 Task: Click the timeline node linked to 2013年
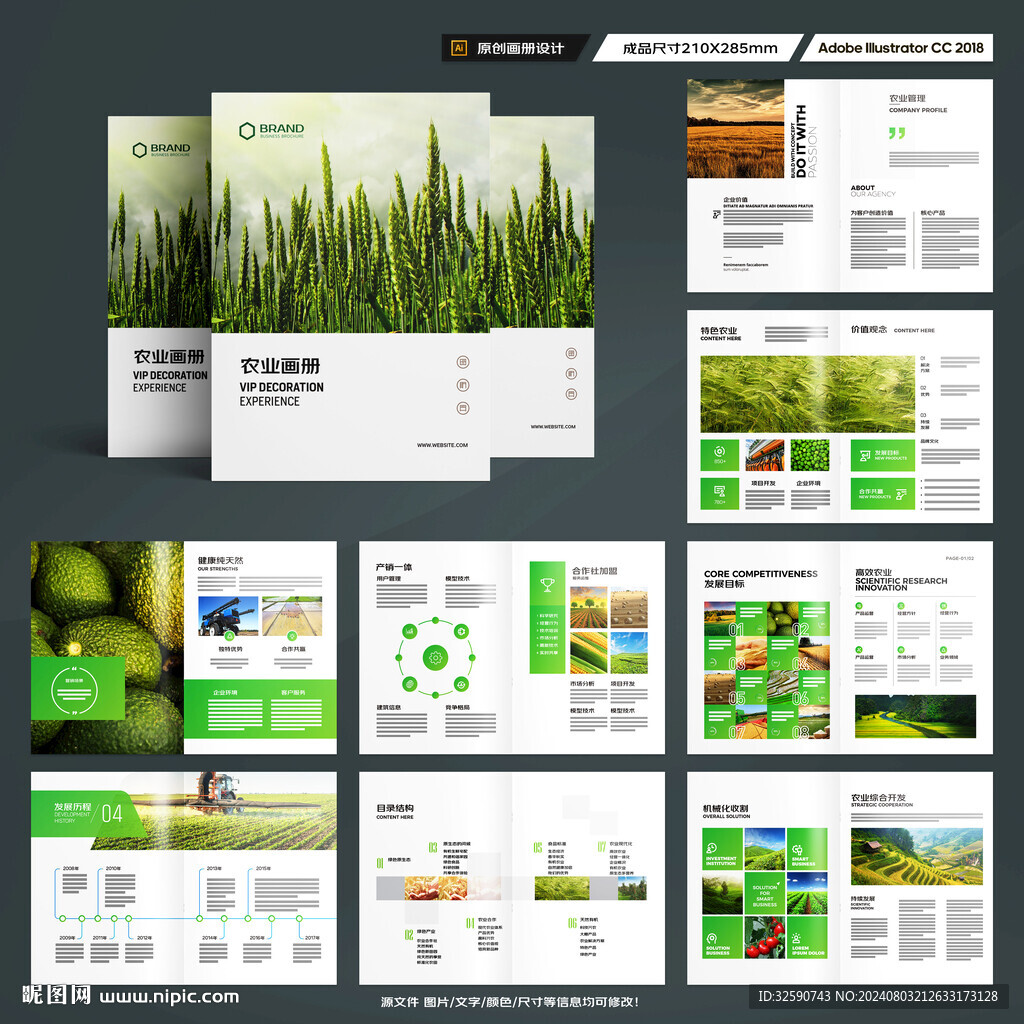(x=200, y=918)
